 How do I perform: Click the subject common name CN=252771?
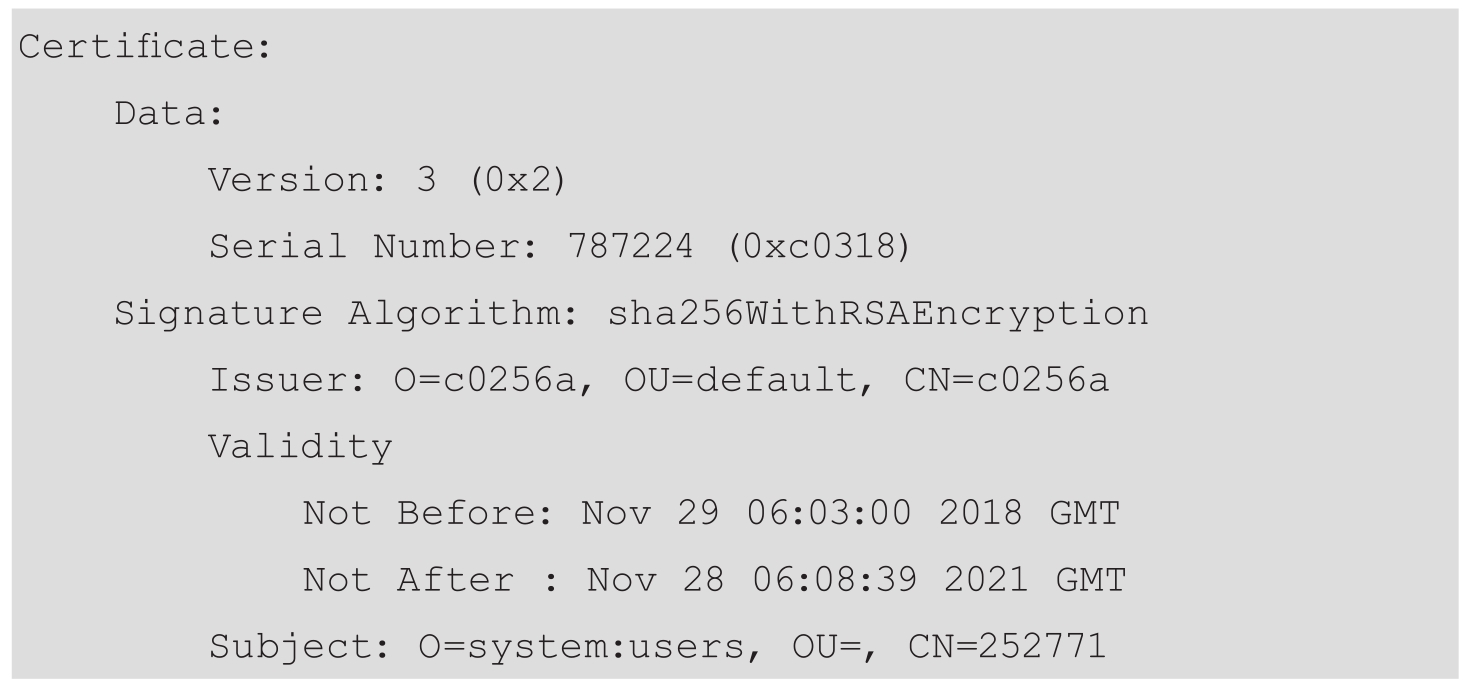pyautogui.click(x=1007, y=646)
